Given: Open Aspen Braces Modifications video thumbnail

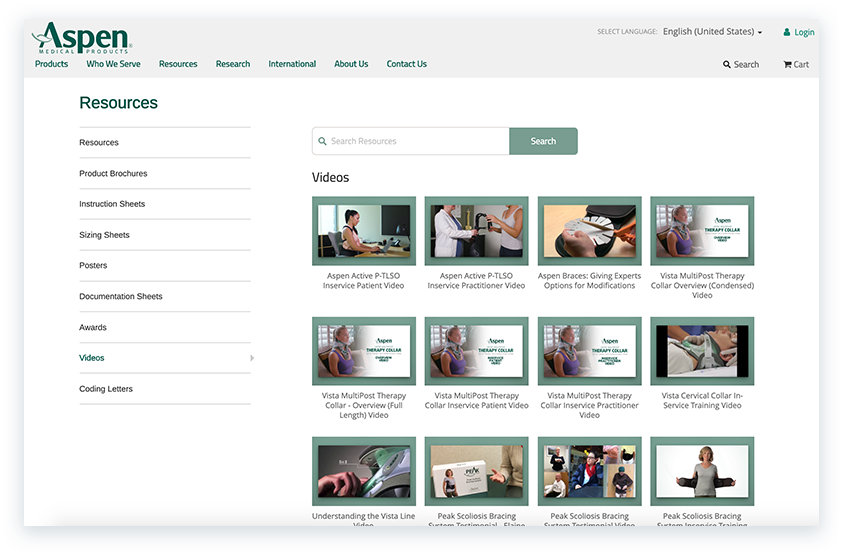Looking at the screenshot, I should [x=589, y=231].
